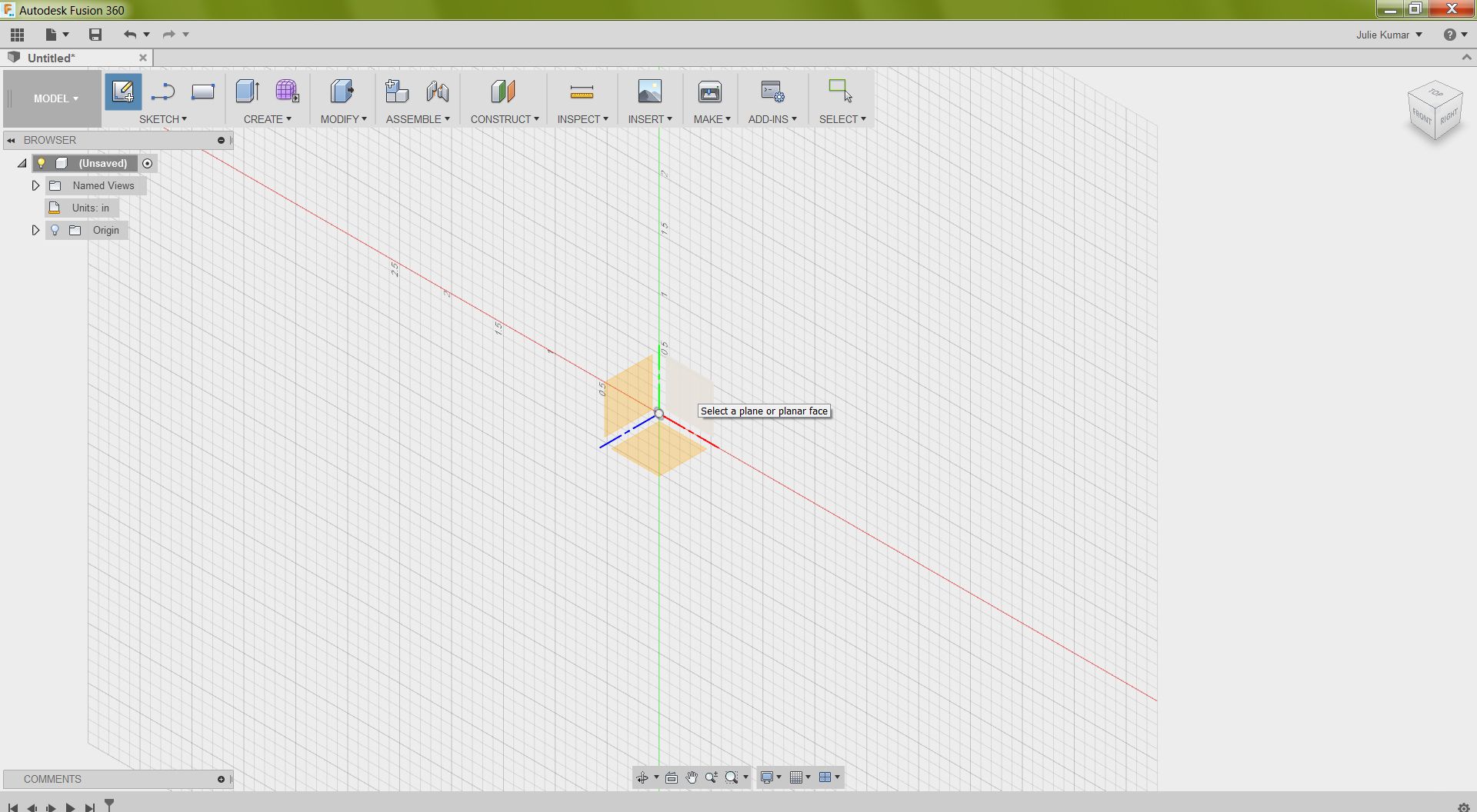Select the Fit zoom magnifier icon
Screen dimensions: 1477x812
tap(732, 777)
